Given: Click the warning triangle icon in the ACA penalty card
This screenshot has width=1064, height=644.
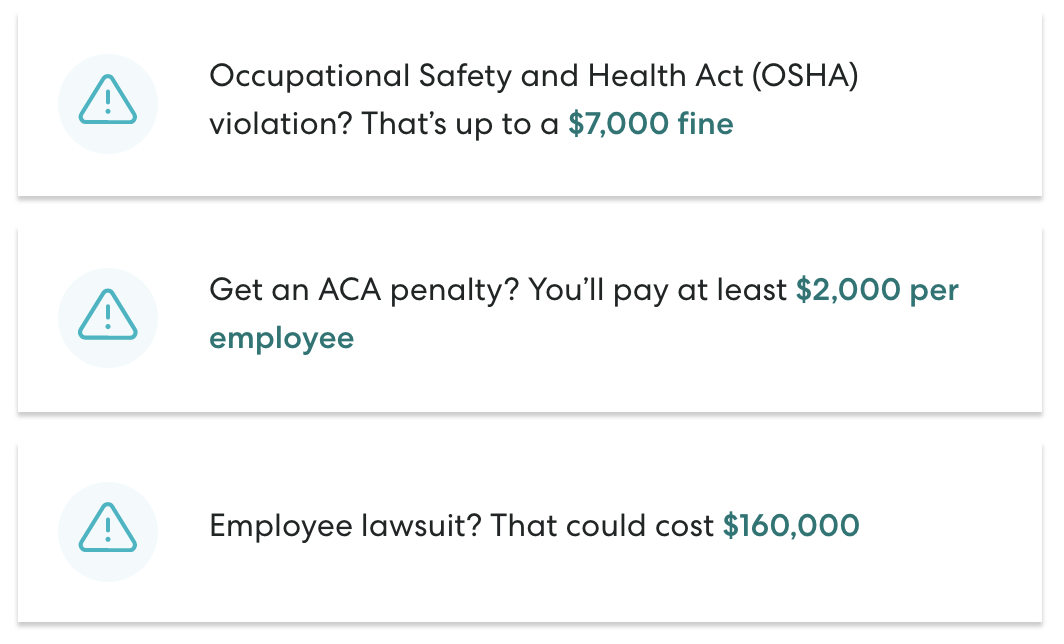Looking at the screenshot, I should click(108, 314).
